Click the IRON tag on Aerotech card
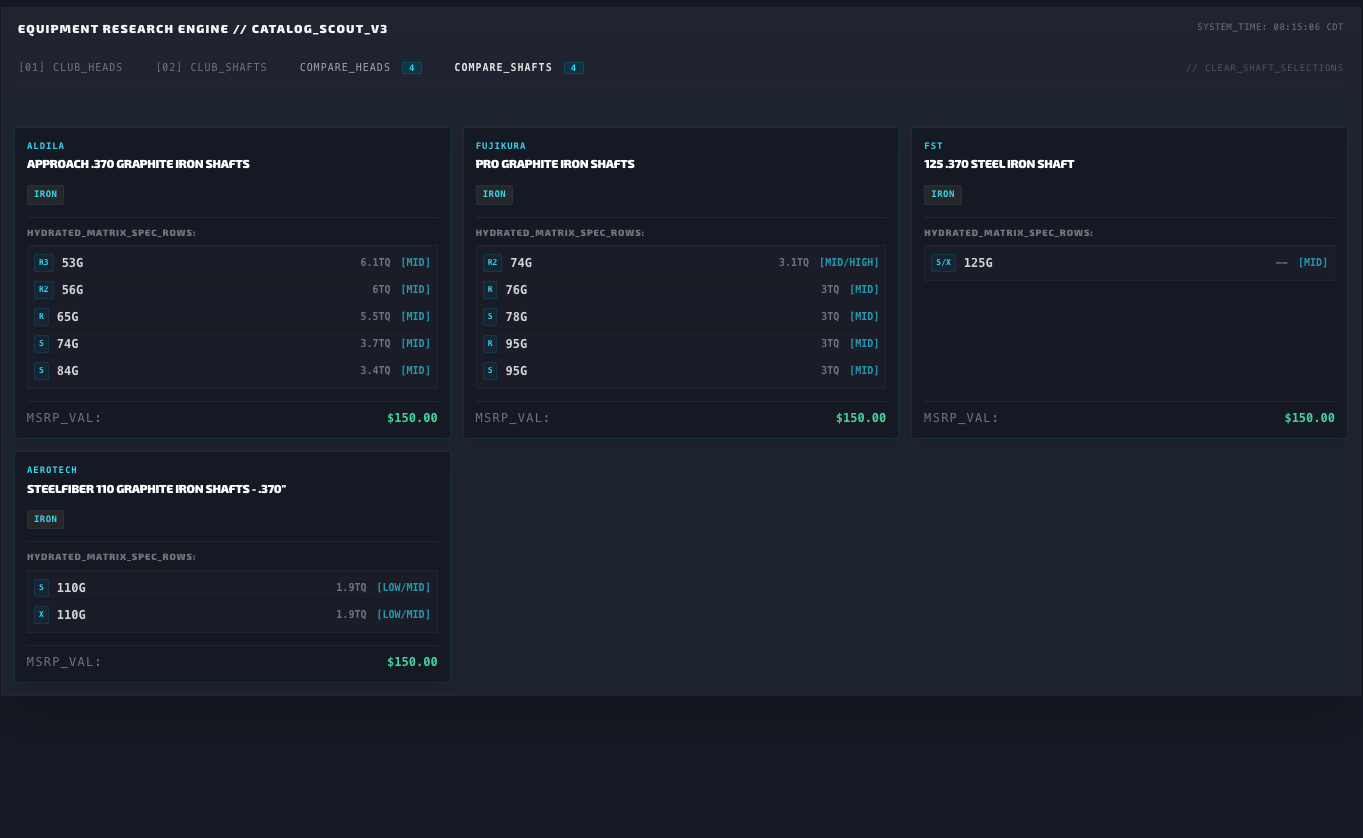This screenshot has height=838, width=1363. click(x=45, y=519)
